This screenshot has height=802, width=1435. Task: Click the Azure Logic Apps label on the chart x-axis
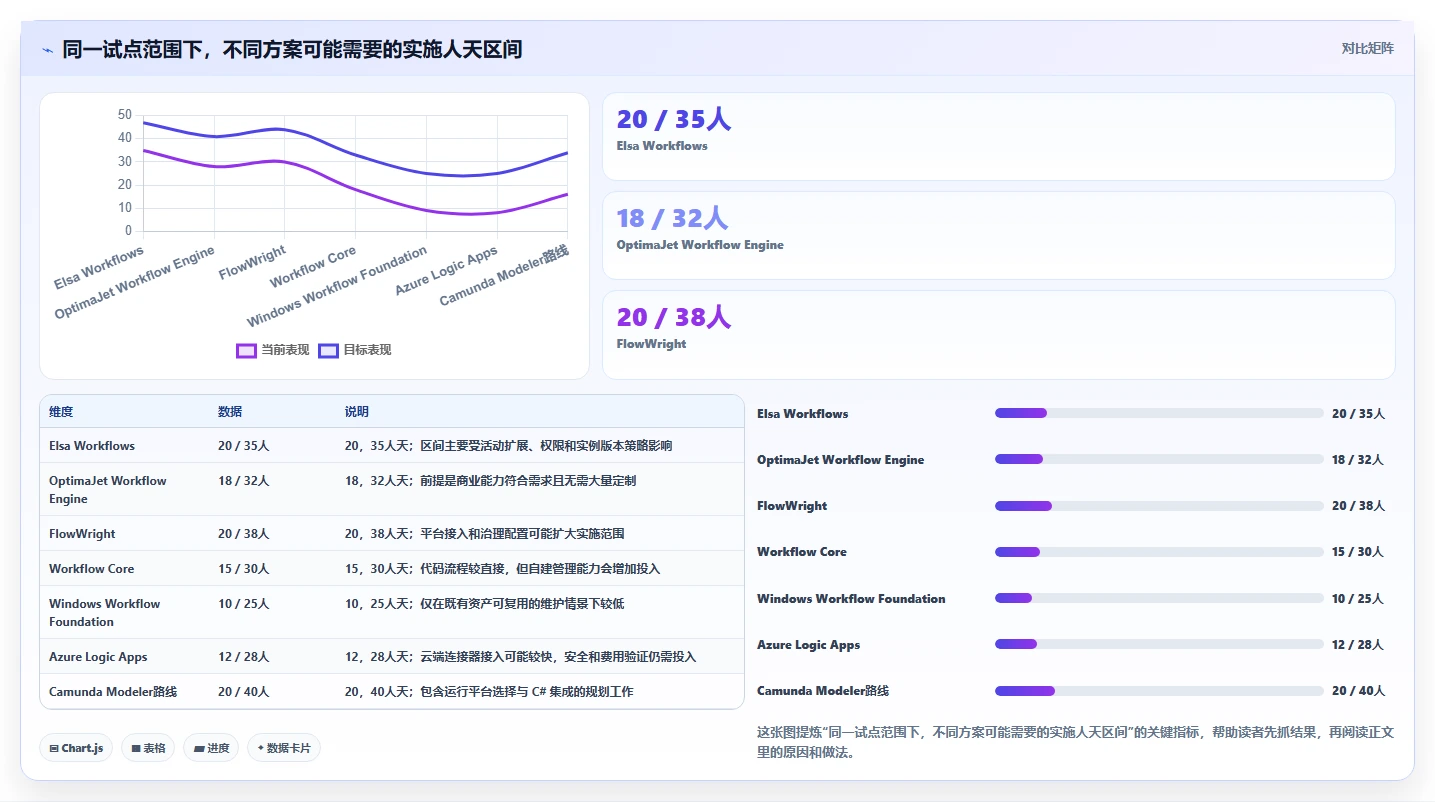[447, 270]
